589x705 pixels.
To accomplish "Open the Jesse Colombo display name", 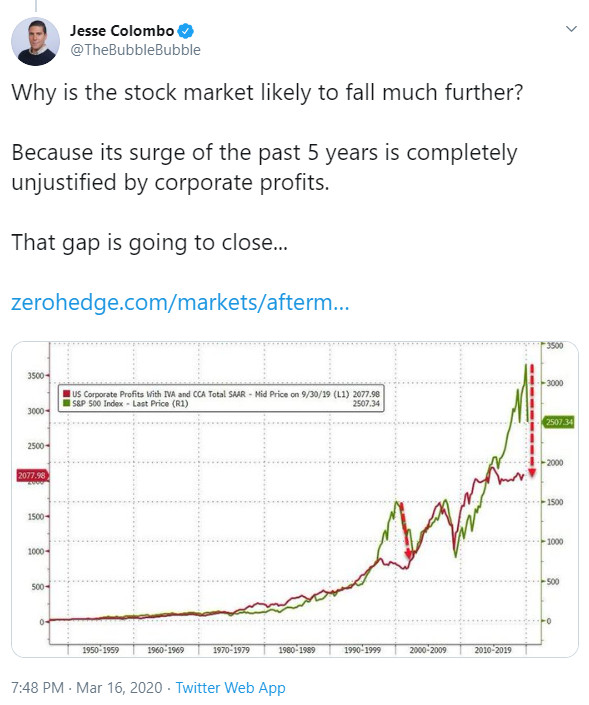I will [x=122, y=31].
